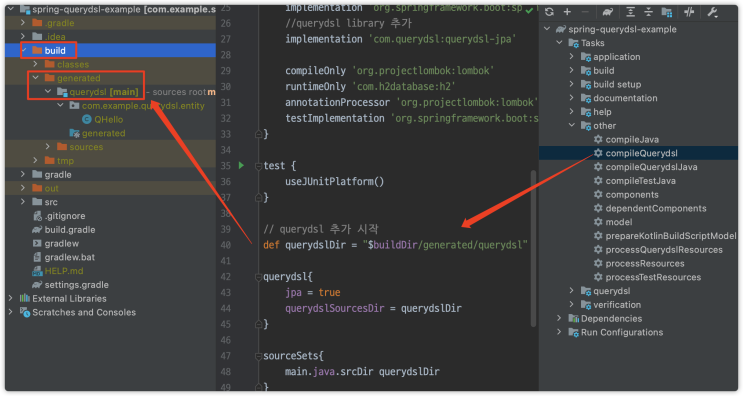Click the External Libraries bar-chart icon
The image size is (743, 396).
click(25, 298)
